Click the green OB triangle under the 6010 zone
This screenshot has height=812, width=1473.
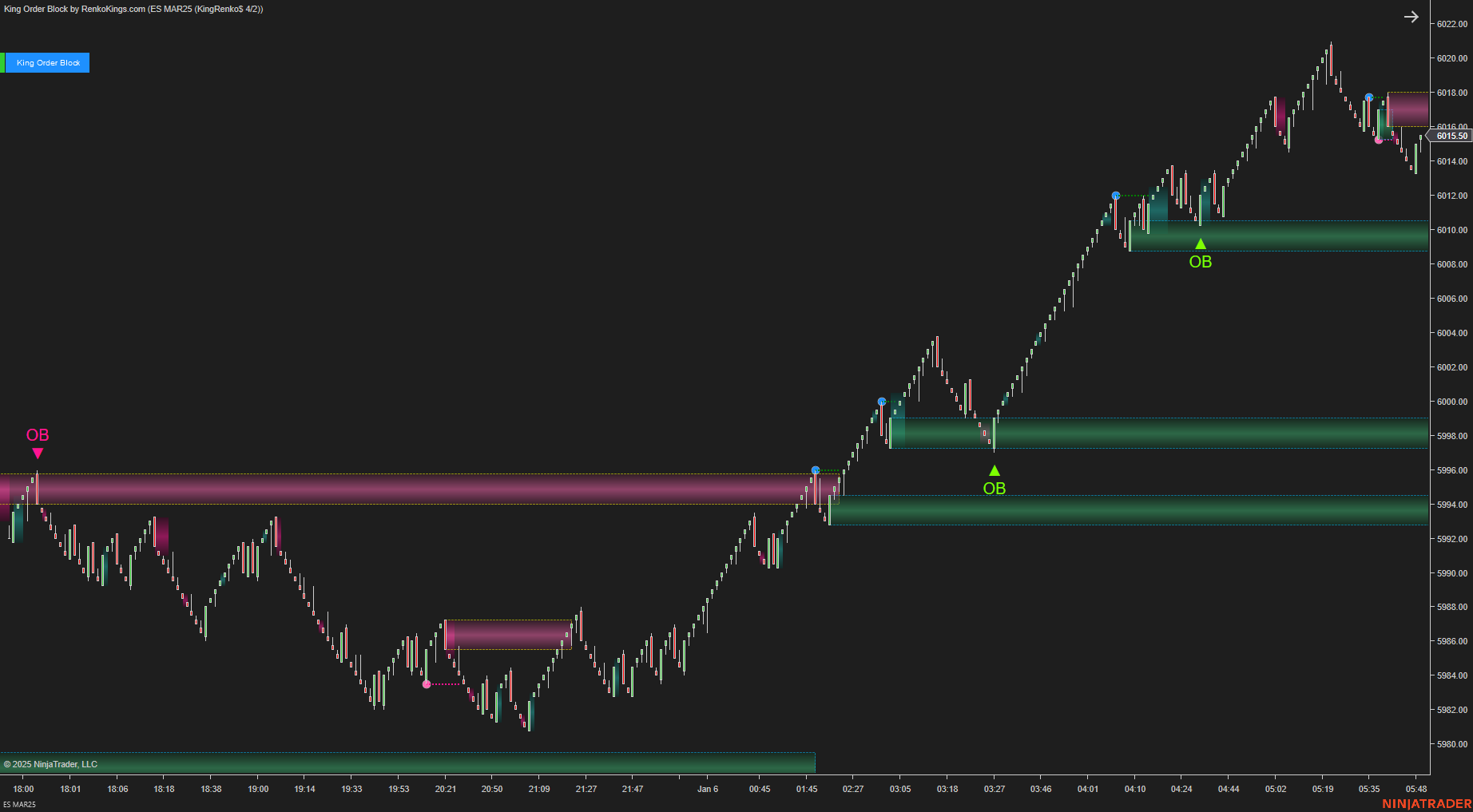tap(1200, 243)
